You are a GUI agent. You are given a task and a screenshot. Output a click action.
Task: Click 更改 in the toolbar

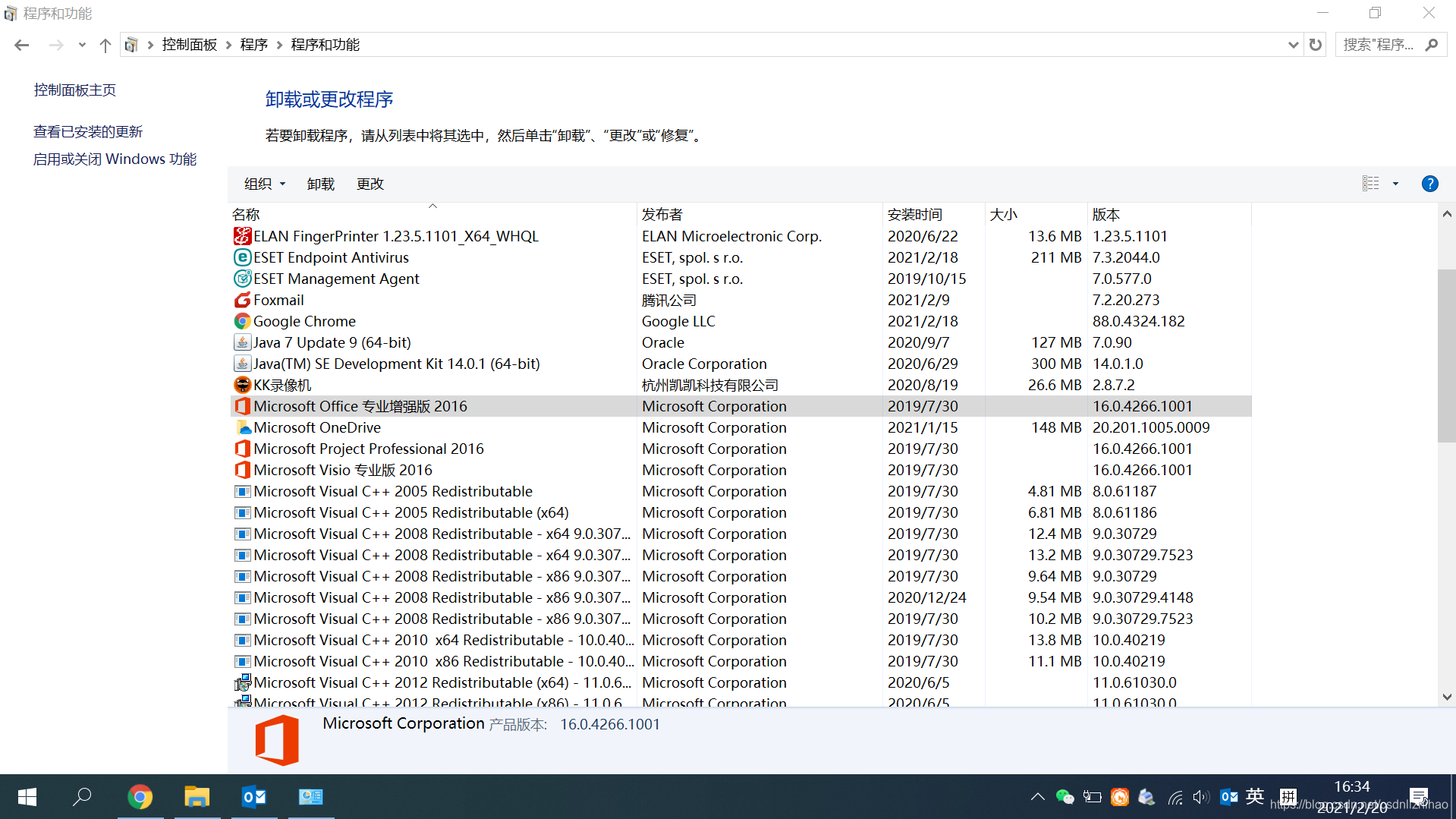370,184
